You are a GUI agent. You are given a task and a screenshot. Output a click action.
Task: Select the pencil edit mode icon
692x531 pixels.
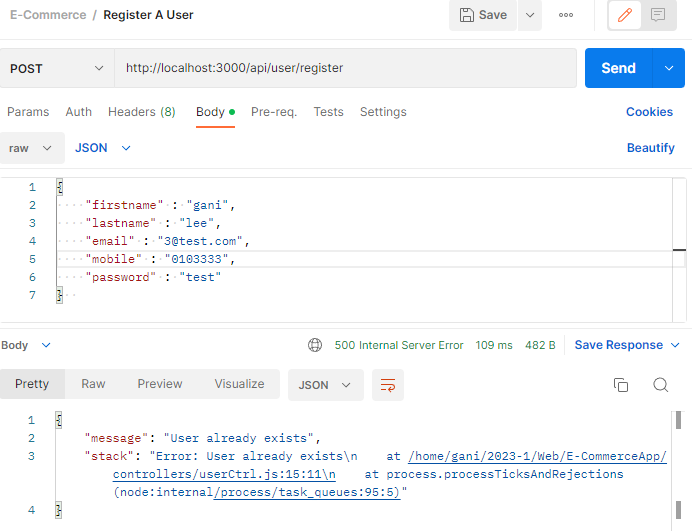tap(624, 15)
